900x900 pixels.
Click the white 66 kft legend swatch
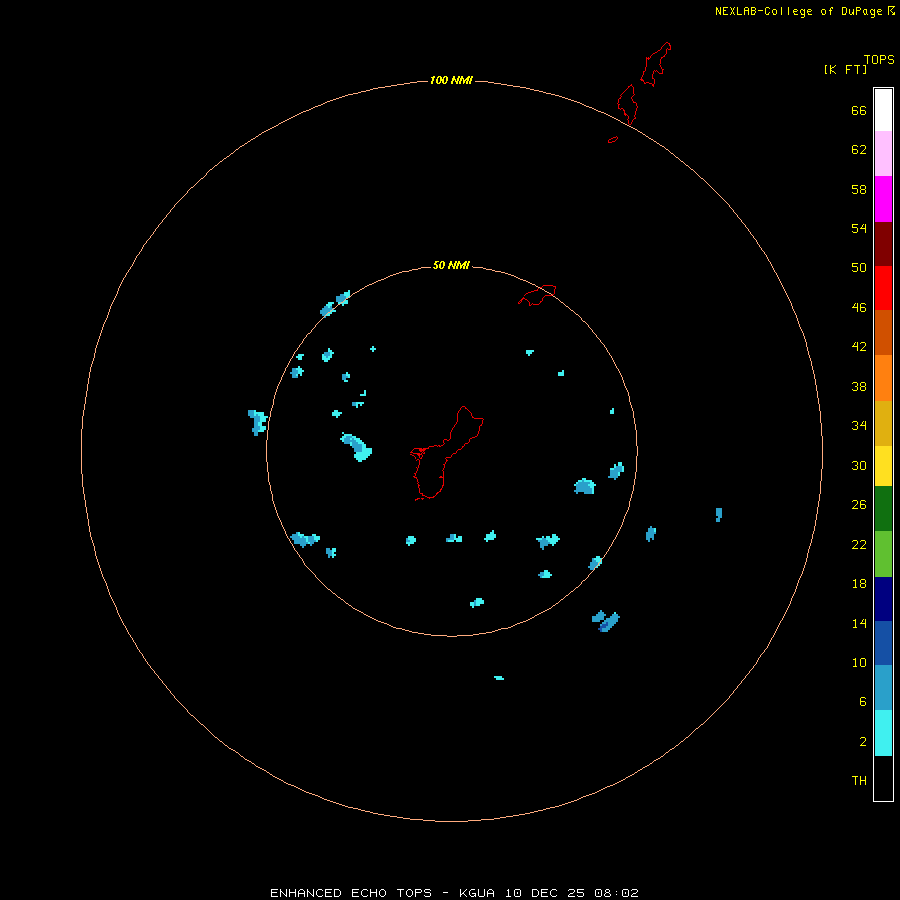pyautogui.click(x=883, y=110)
